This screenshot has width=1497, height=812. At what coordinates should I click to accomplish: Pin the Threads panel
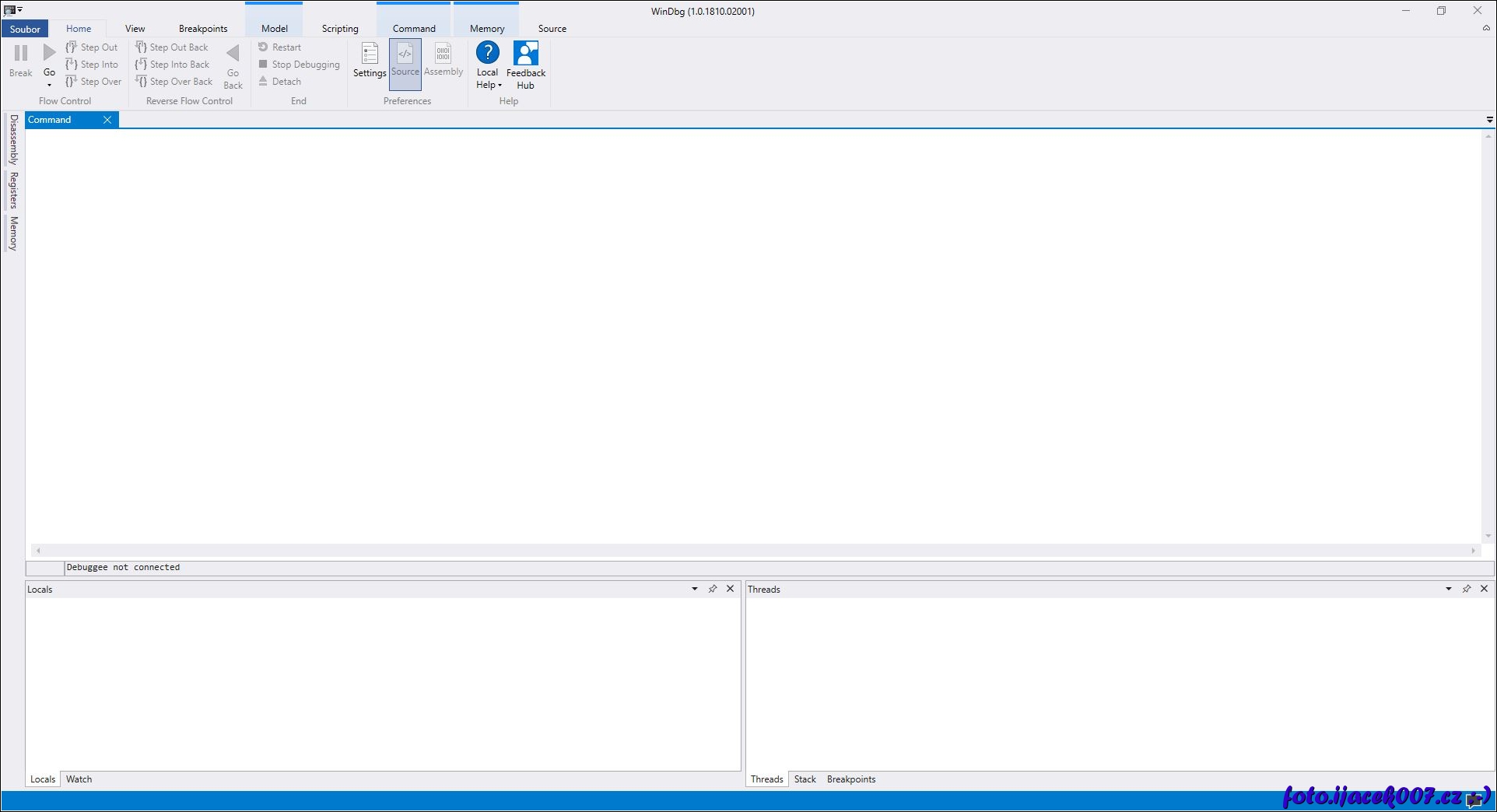point(1466,589)
